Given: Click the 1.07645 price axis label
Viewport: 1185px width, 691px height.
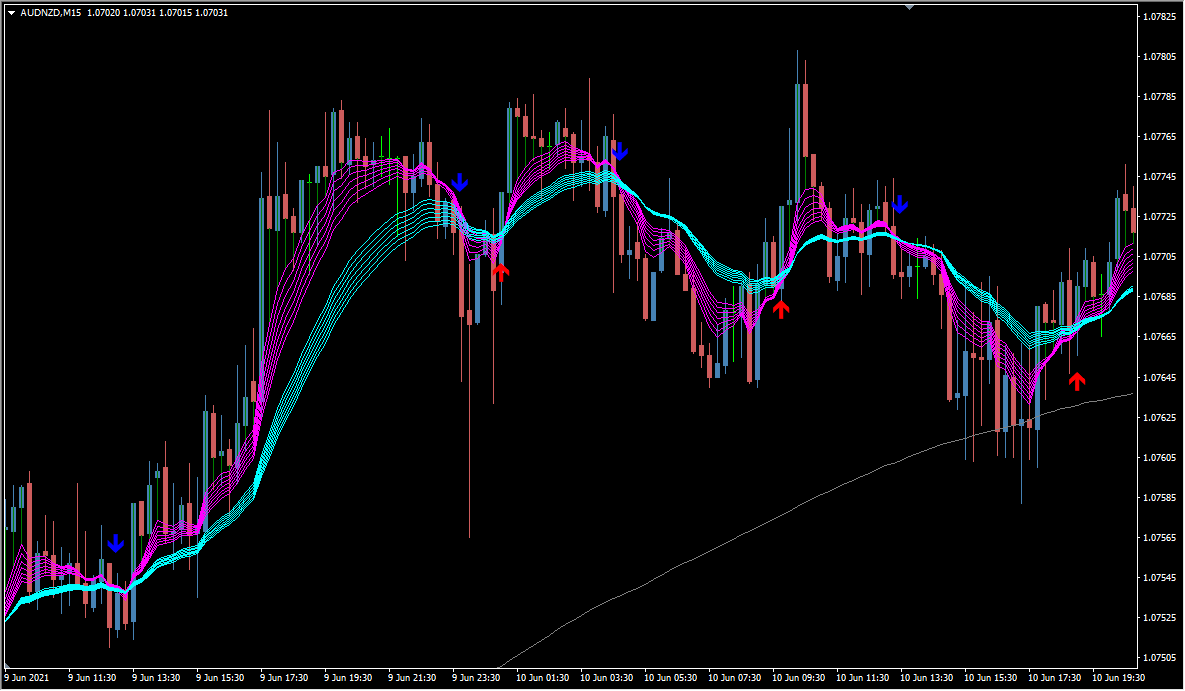Looking at the screenshot, I should 1160,377.
